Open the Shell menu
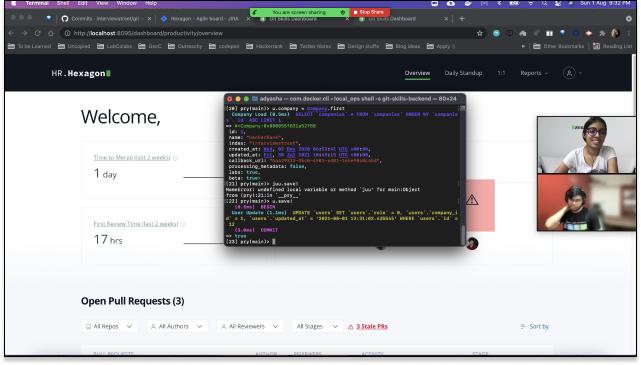The image size is (641, 365). click(x=63, y=3)
